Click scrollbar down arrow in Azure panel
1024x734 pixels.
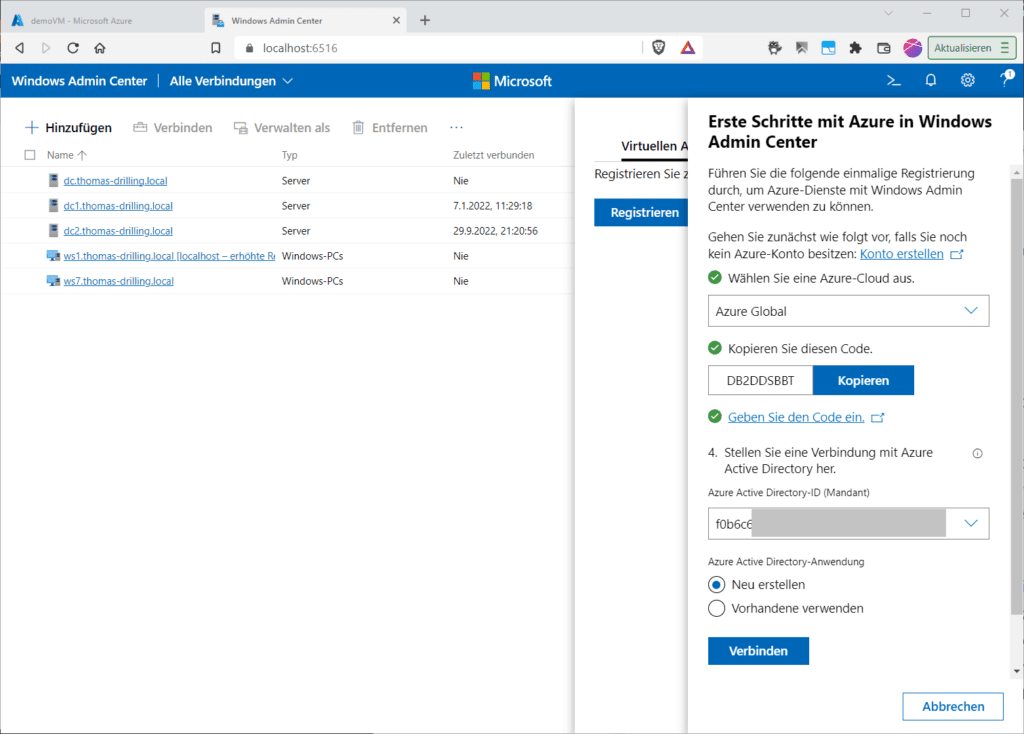coord(1016,671)
